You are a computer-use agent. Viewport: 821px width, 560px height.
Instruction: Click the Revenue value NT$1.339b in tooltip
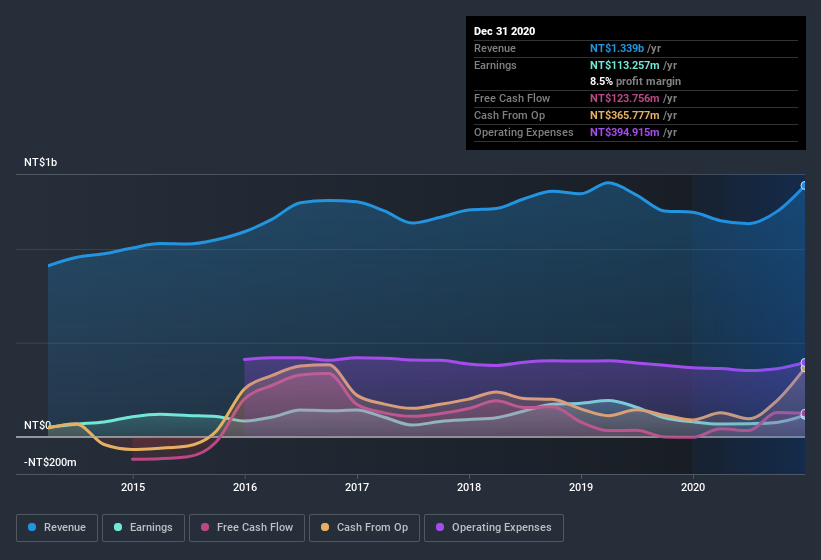click(617, 48)
